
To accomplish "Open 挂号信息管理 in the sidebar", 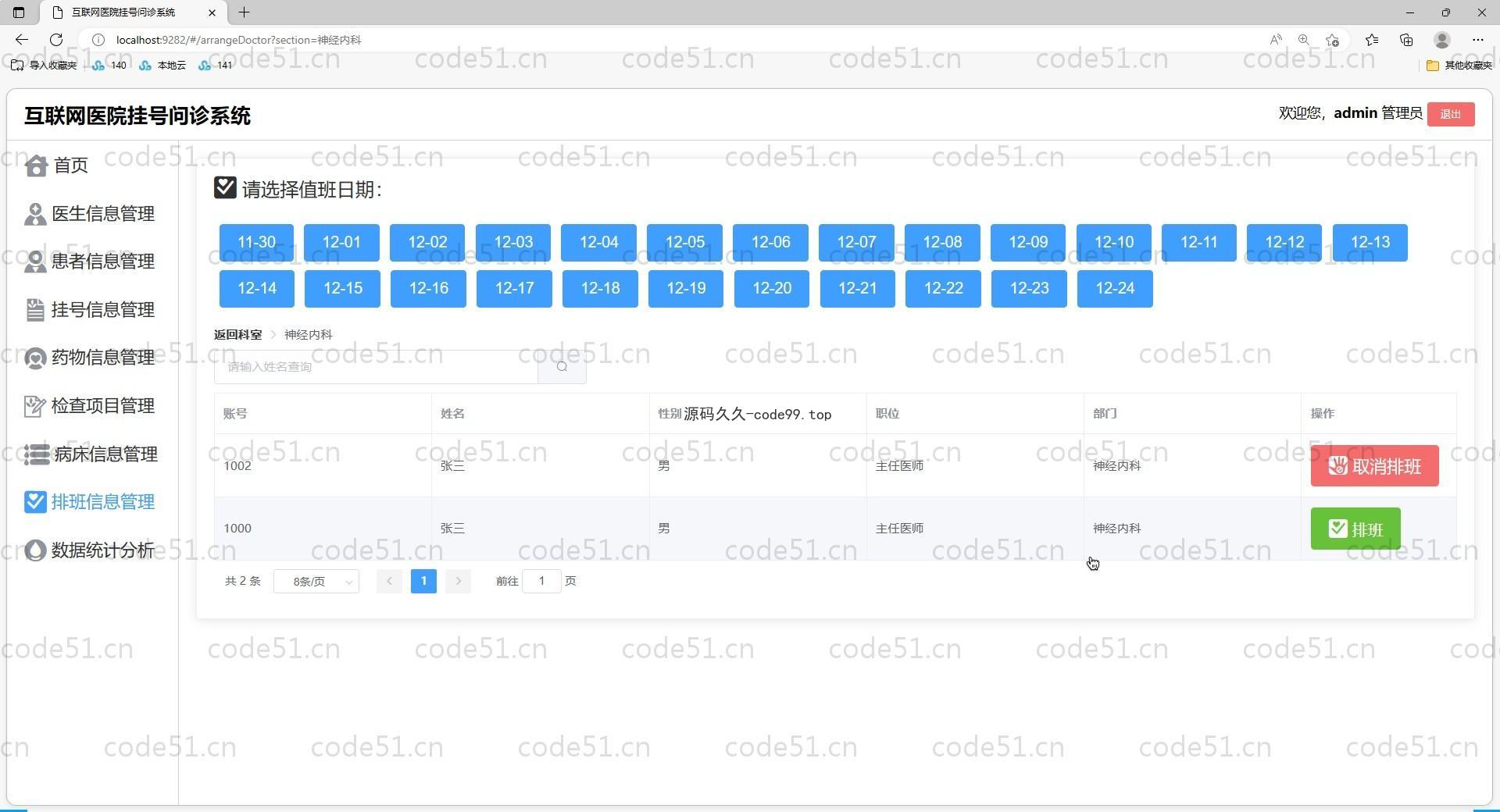I will click(89, 310).
